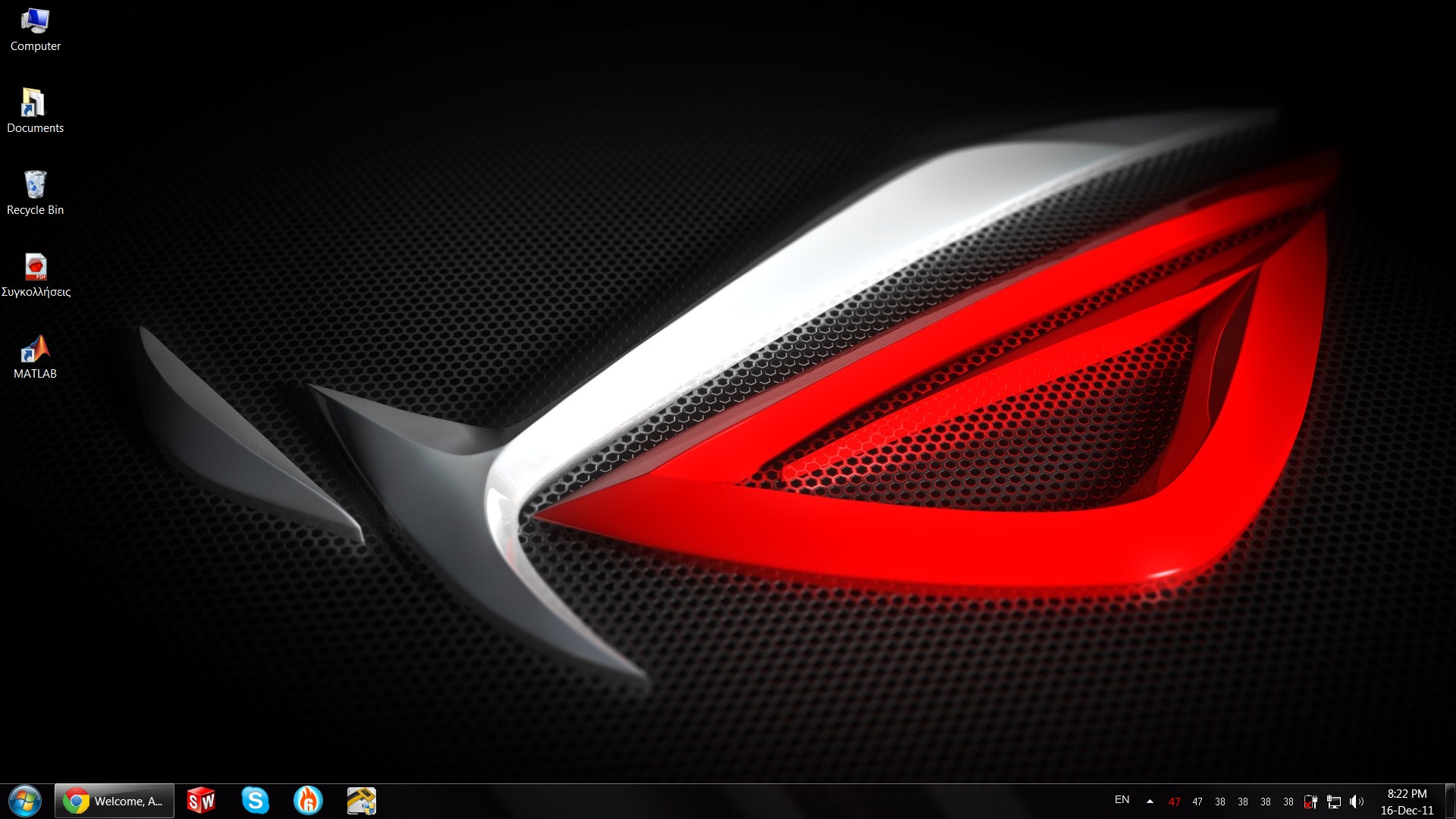Open Skype from the taskbar

point(256,801)
